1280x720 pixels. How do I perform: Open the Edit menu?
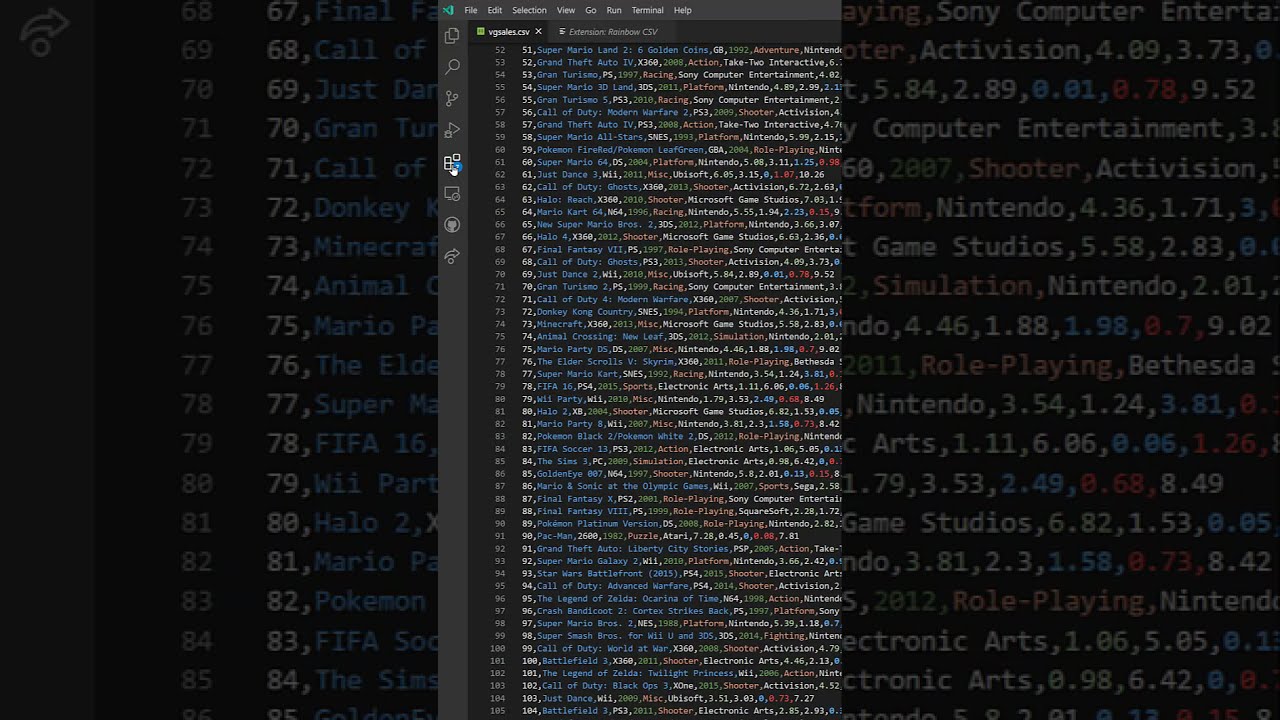point(495,10)
